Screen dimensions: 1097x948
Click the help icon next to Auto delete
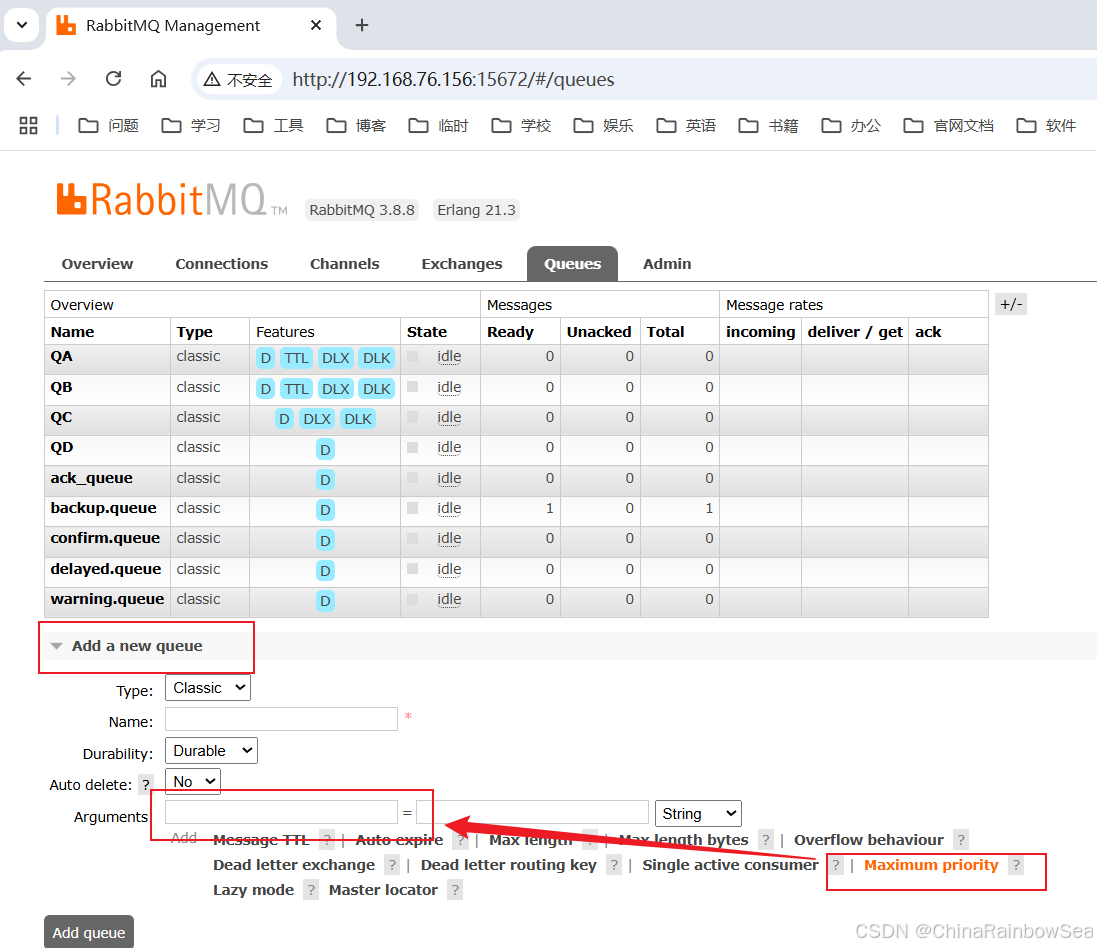(x=146, y=785)
